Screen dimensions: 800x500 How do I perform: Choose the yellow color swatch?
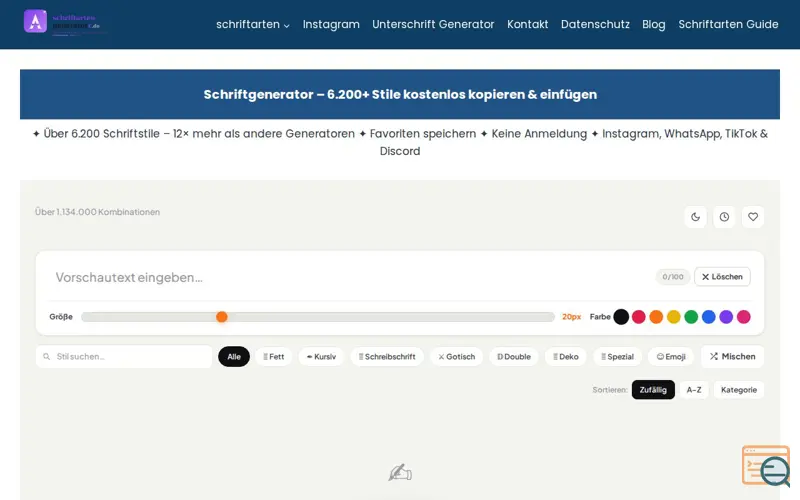pyautogui.click(x=673, y=317)
